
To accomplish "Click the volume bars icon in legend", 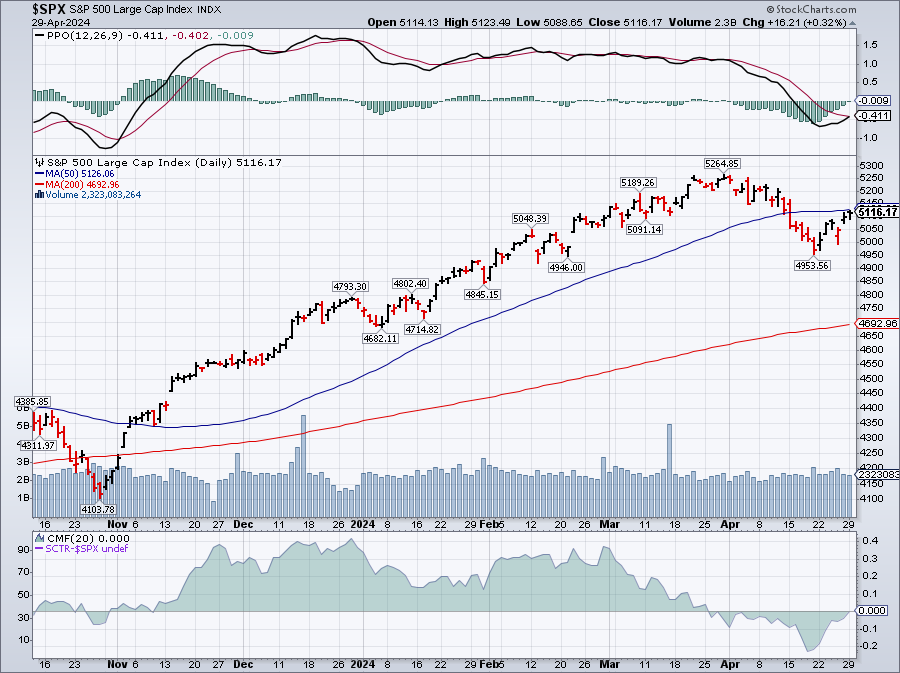I will coord(37,195).
